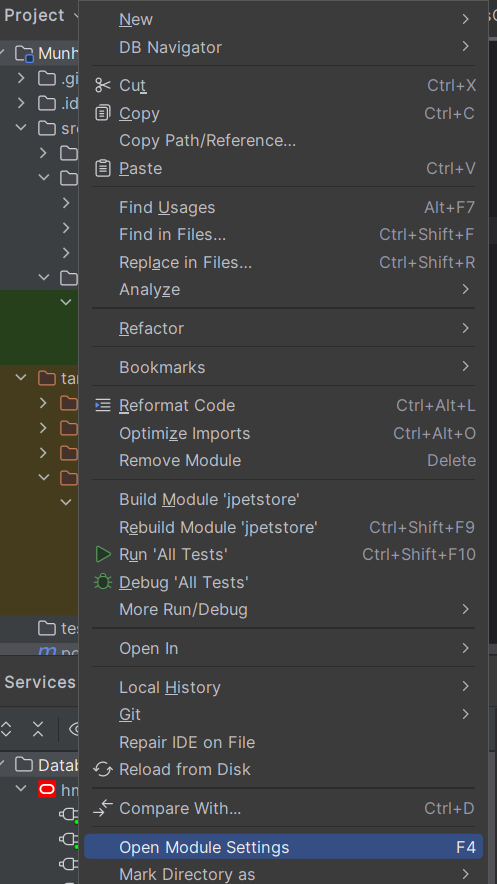Click the Cut scissors icon
This screenshot has width=497, height=884.
click(x=103, y=85)
